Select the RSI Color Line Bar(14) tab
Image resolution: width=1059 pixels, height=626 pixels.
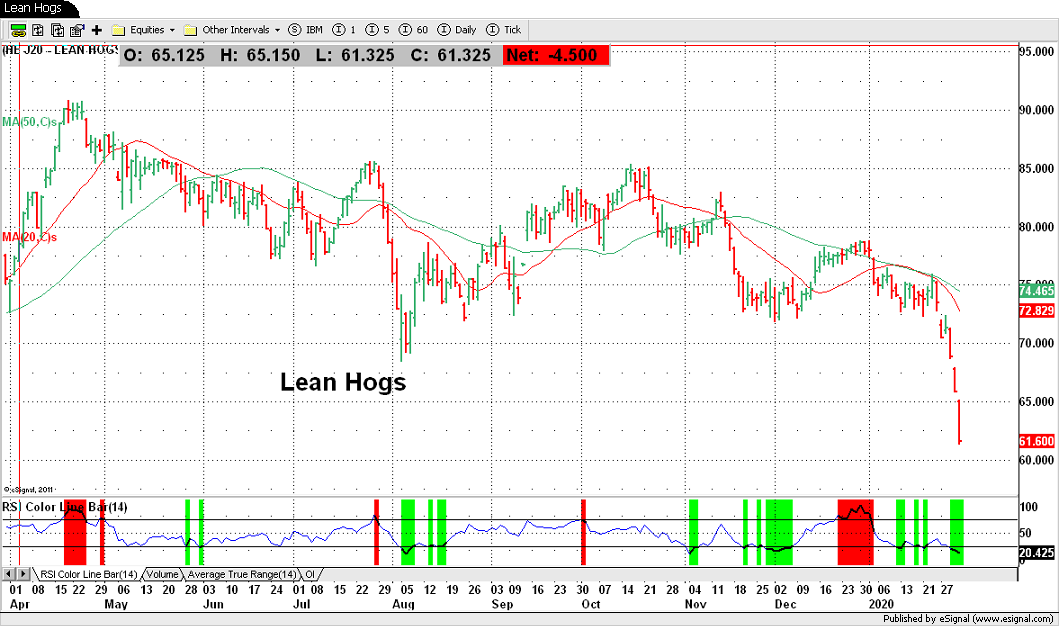[x=88, y=574]
